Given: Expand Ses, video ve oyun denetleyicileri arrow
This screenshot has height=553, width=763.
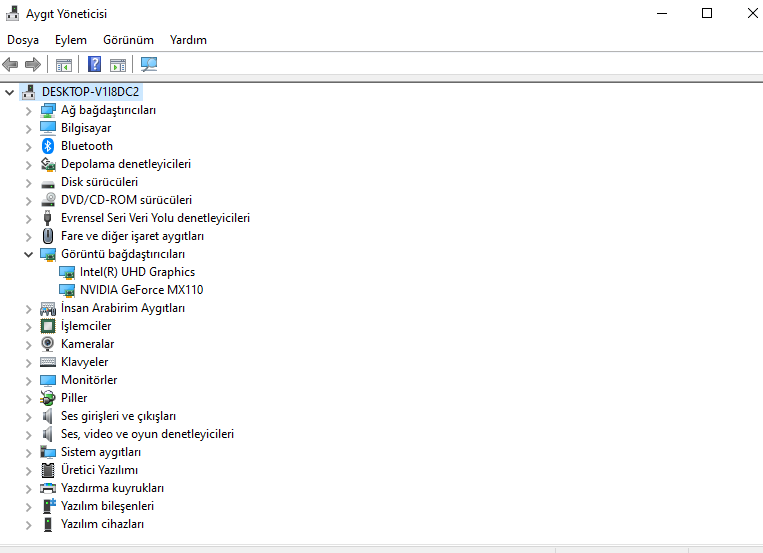Looking at the screenshot, I should coord(29,435).
